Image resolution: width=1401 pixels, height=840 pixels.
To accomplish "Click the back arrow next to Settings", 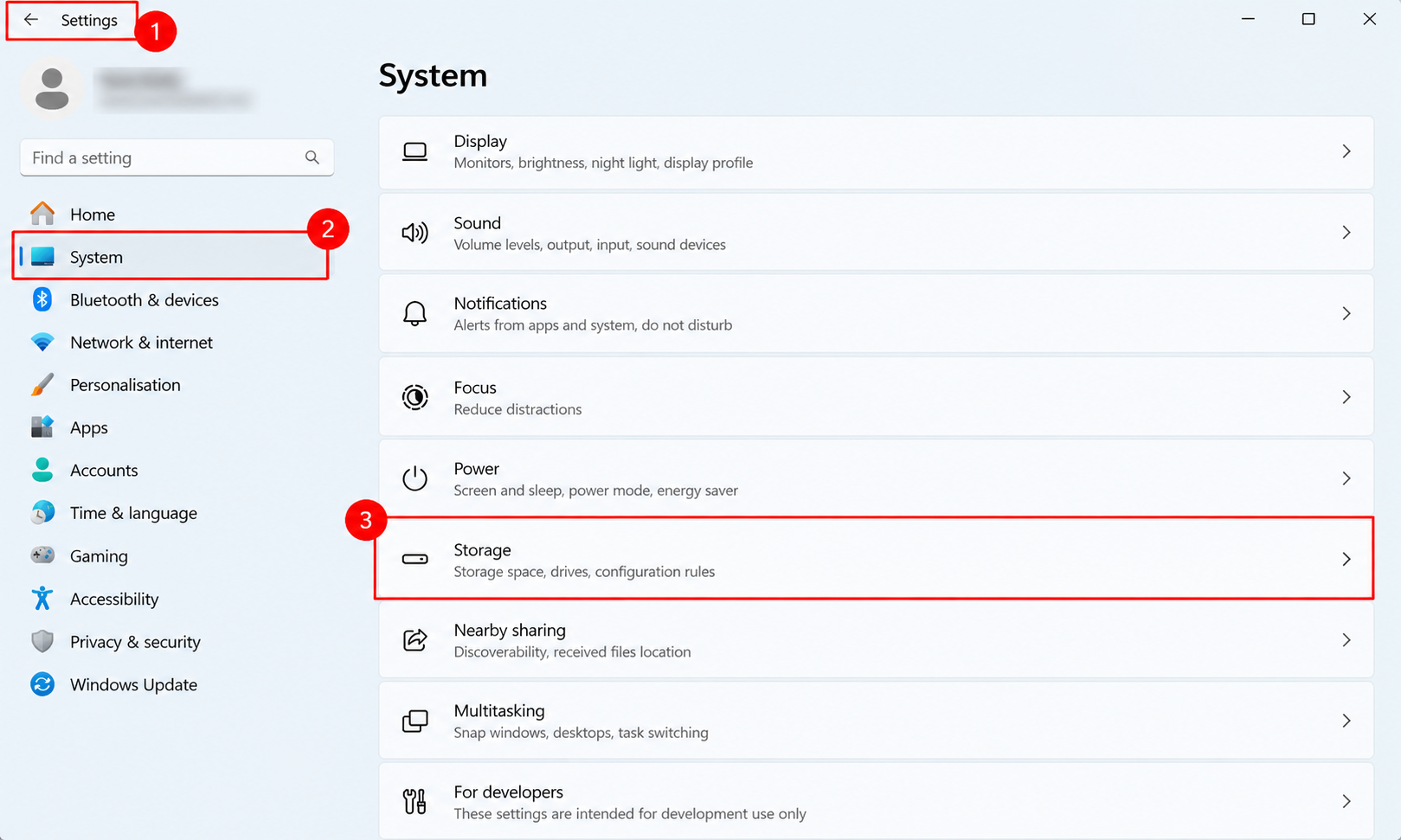I will coord(31,19).
